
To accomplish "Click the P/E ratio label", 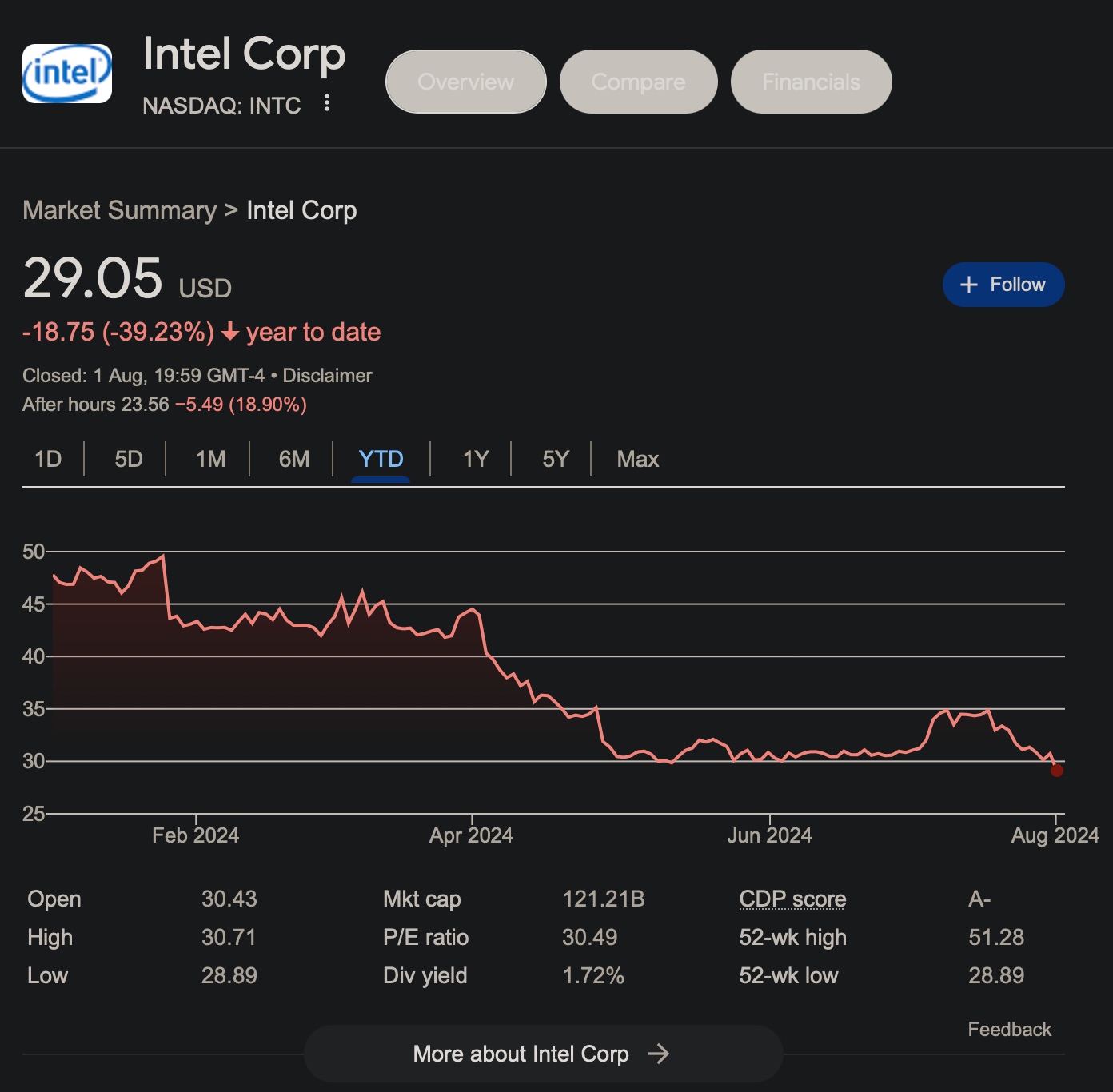I will (426, 937).
